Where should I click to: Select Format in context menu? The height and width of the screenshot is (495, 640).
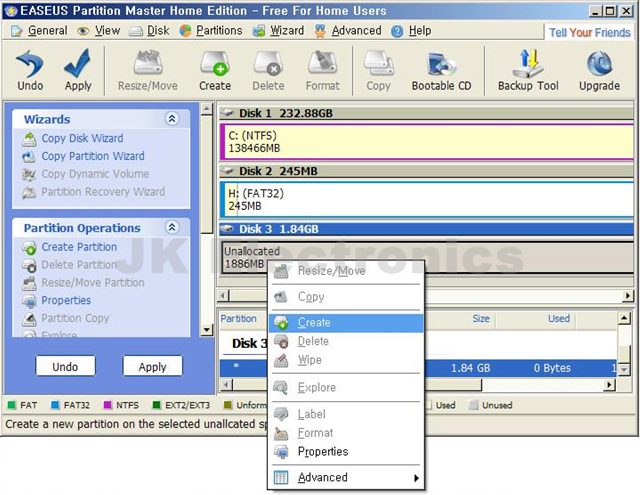tap(346, 433)
